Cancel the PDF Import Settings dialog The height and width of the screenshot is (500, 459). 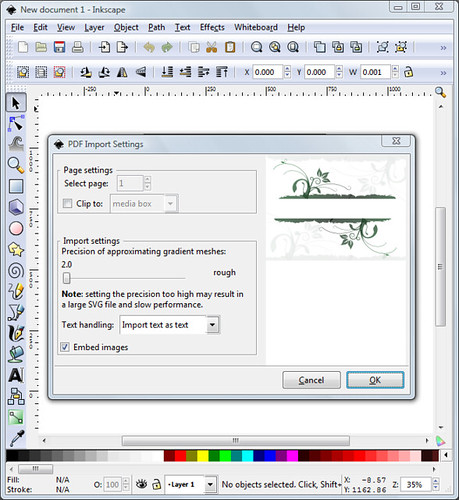tap(311, 380)
